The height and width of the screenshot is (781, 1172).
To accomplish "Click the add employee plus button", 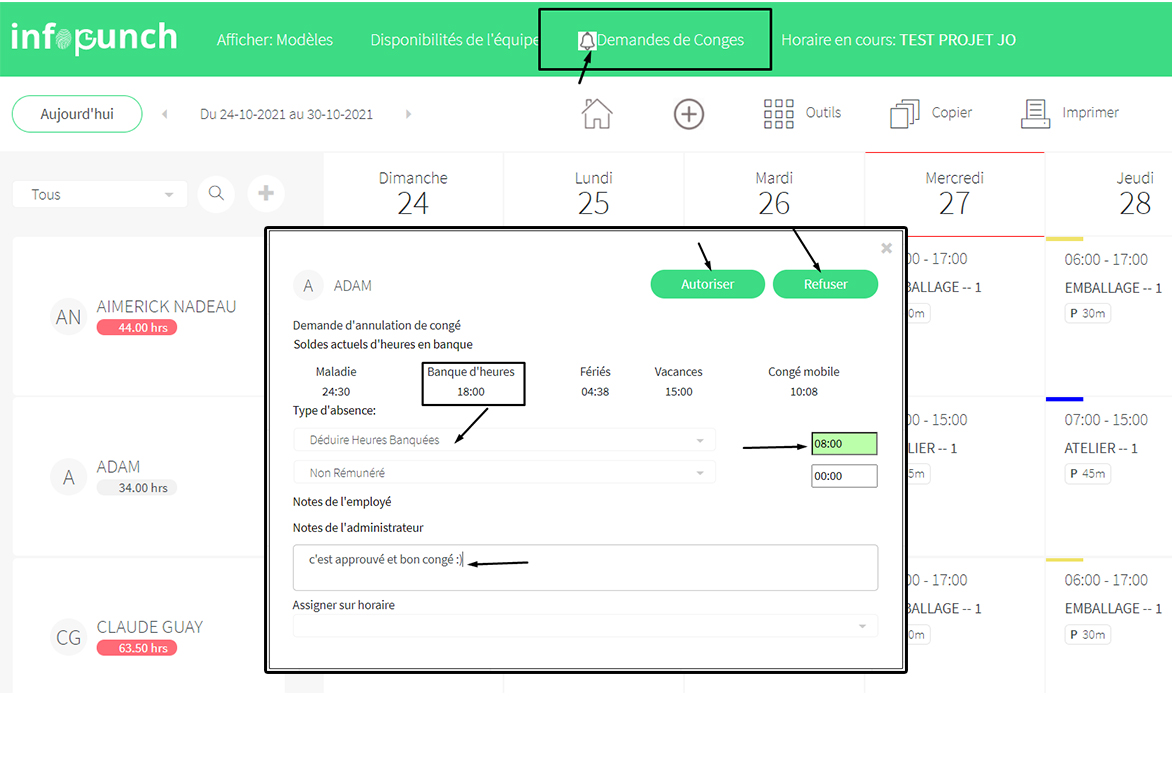I will (265, 194).
